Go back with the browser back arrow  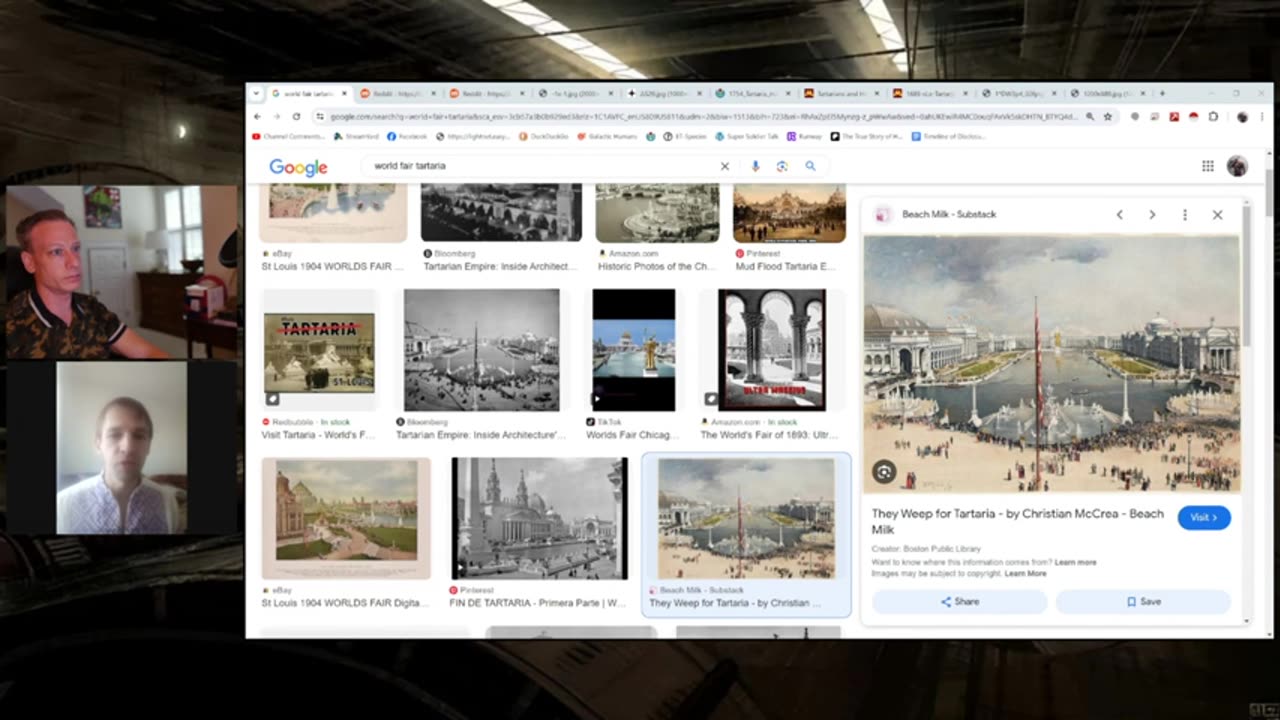[257, 116]
